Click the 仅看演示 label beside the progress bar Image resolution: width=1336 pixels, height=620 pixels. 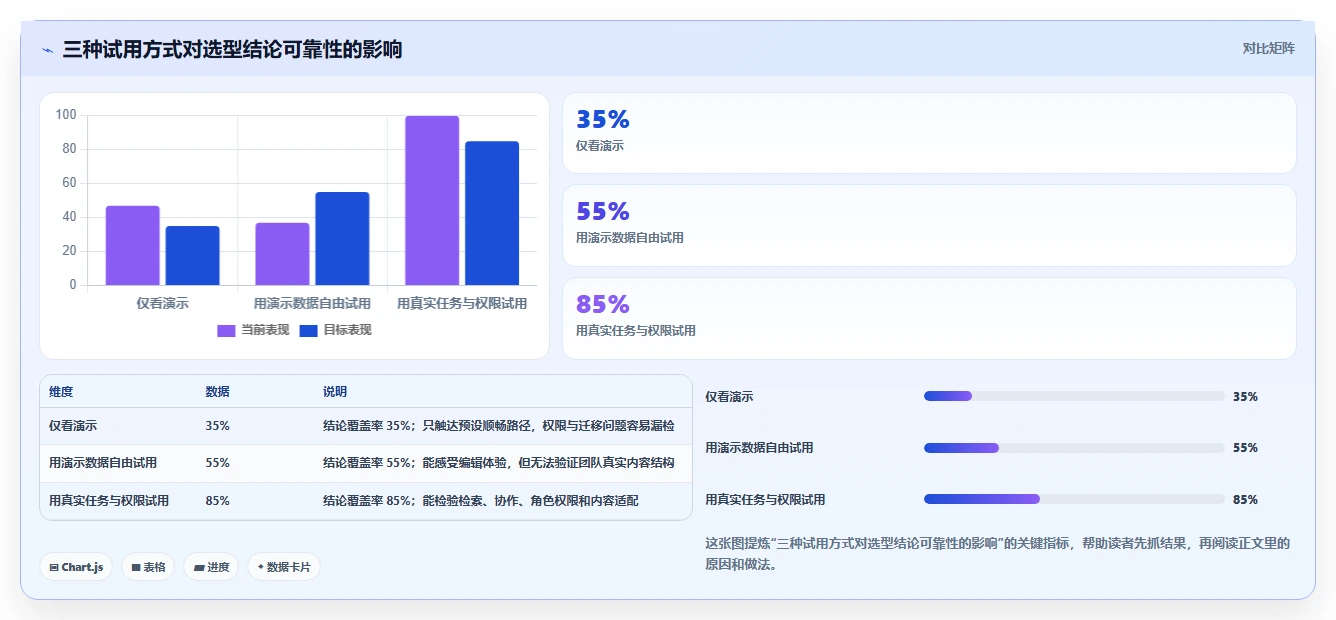pyautogui.click(x=729, y=397)
